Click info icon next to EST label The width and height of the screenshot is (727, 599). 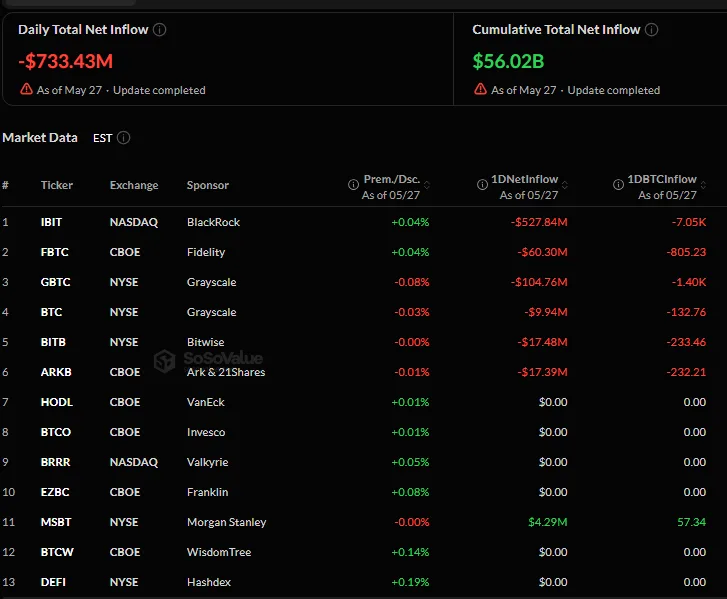pyautogui.click(x=123, y=138)
